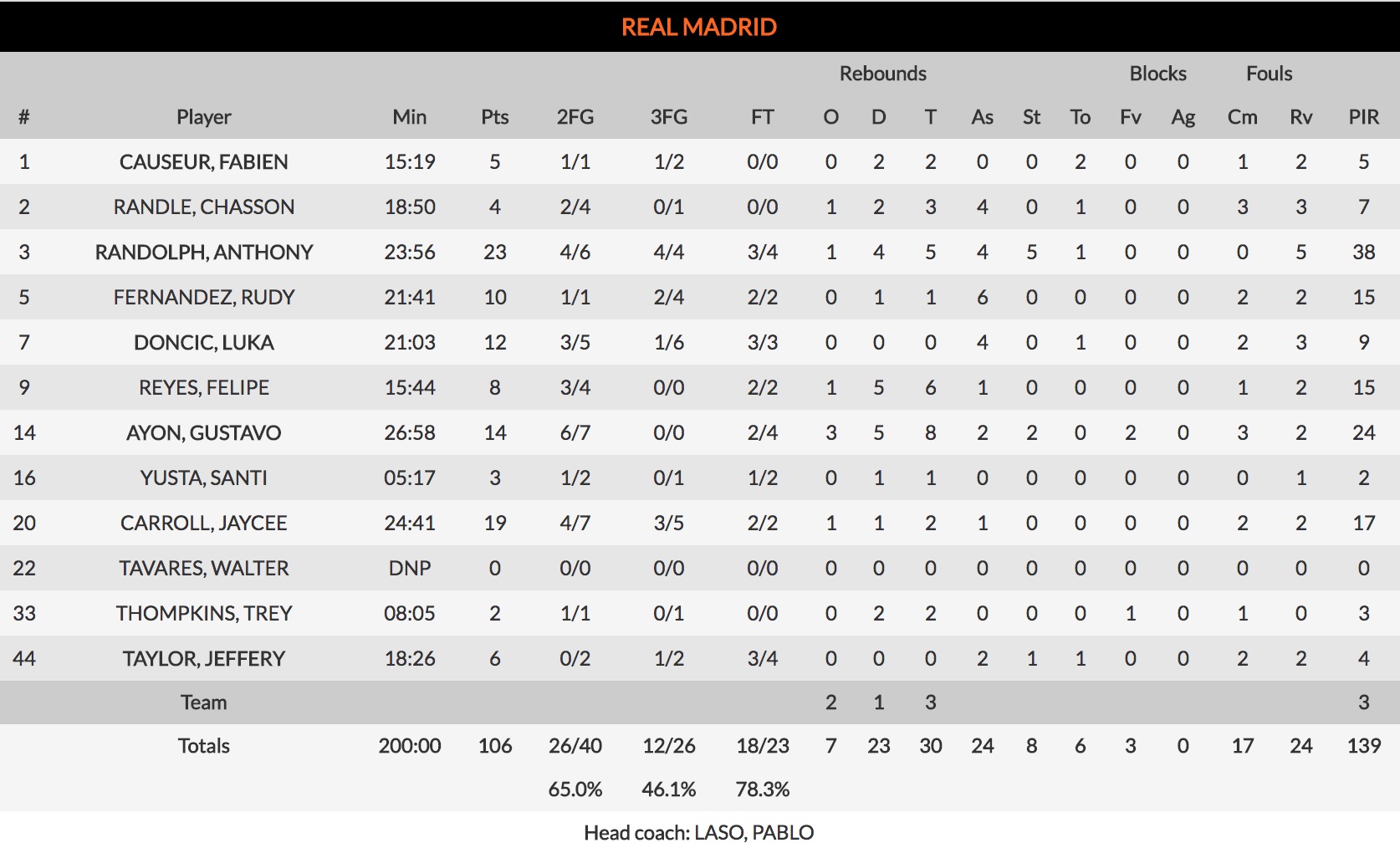Viewport: 1400px width, 843px height.
Task: Click the Pts column header
Action: pos(494,117)
